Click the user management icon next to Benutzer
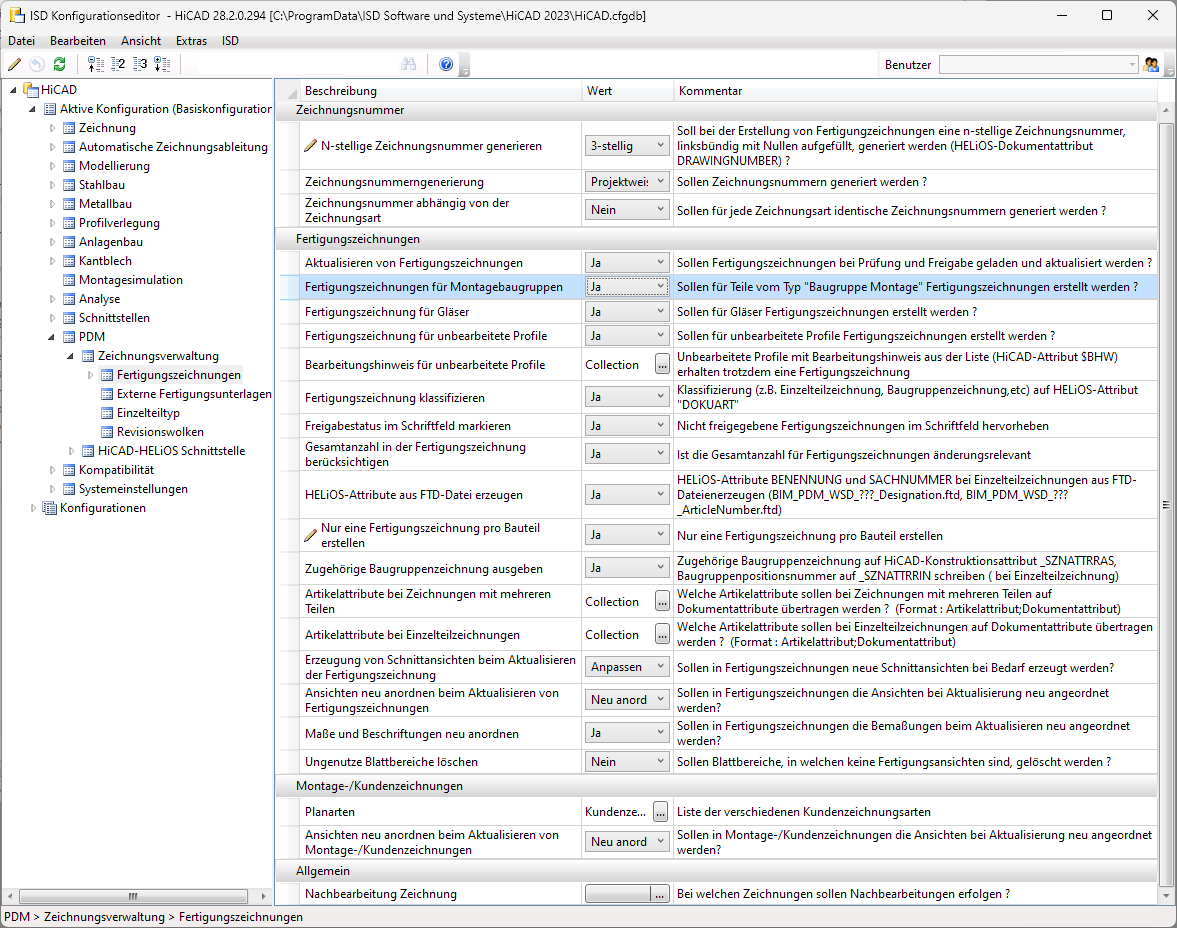This screenshot has width=1177, height=928. tap(1151, 65)
